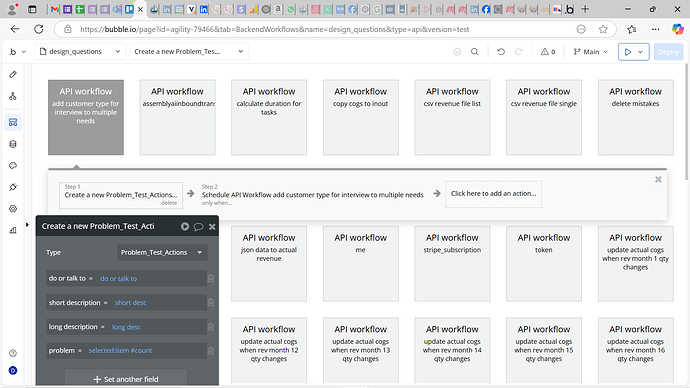Screen dimensions: 690x388
Task: Expand the design_questions page dropdown
Action: (x=80, y=51)
